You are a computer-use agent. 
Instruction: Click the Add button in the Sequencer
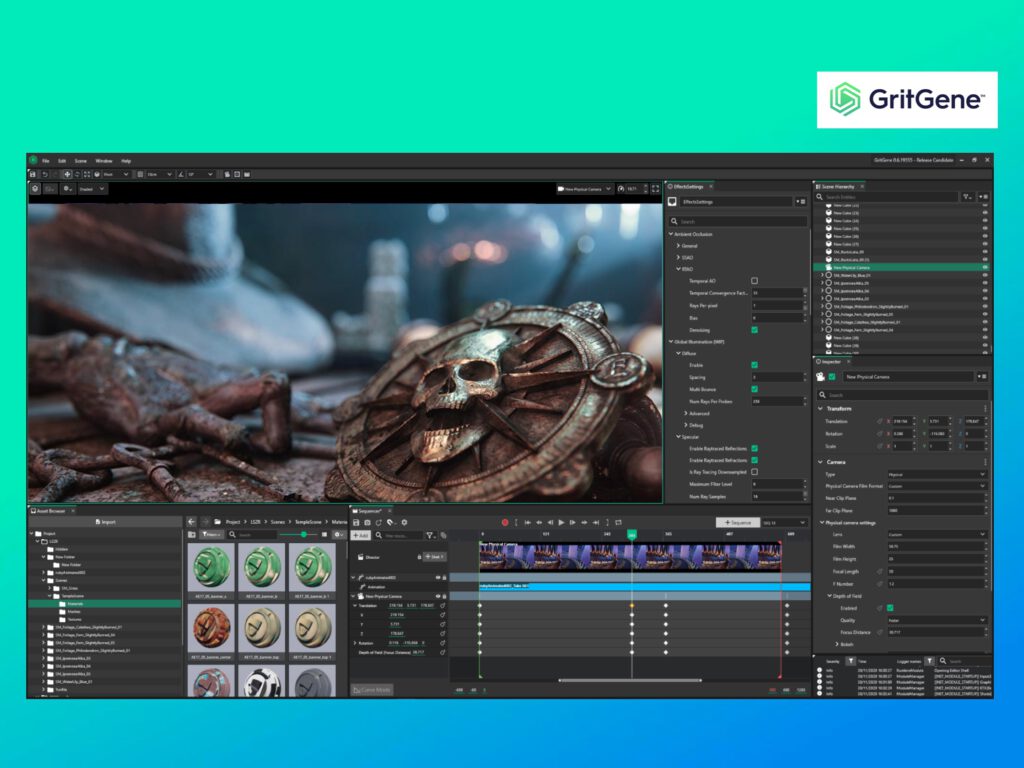click(x=360, y=536)
